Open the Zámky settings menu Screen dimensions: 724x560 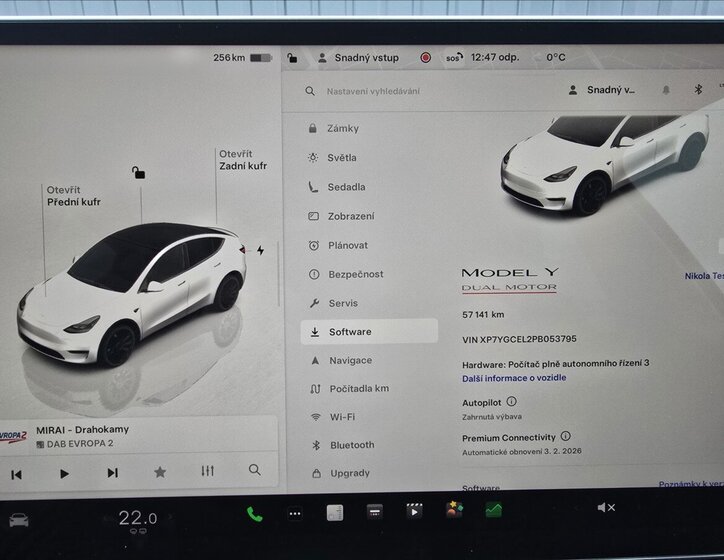[x=333, y=128]
